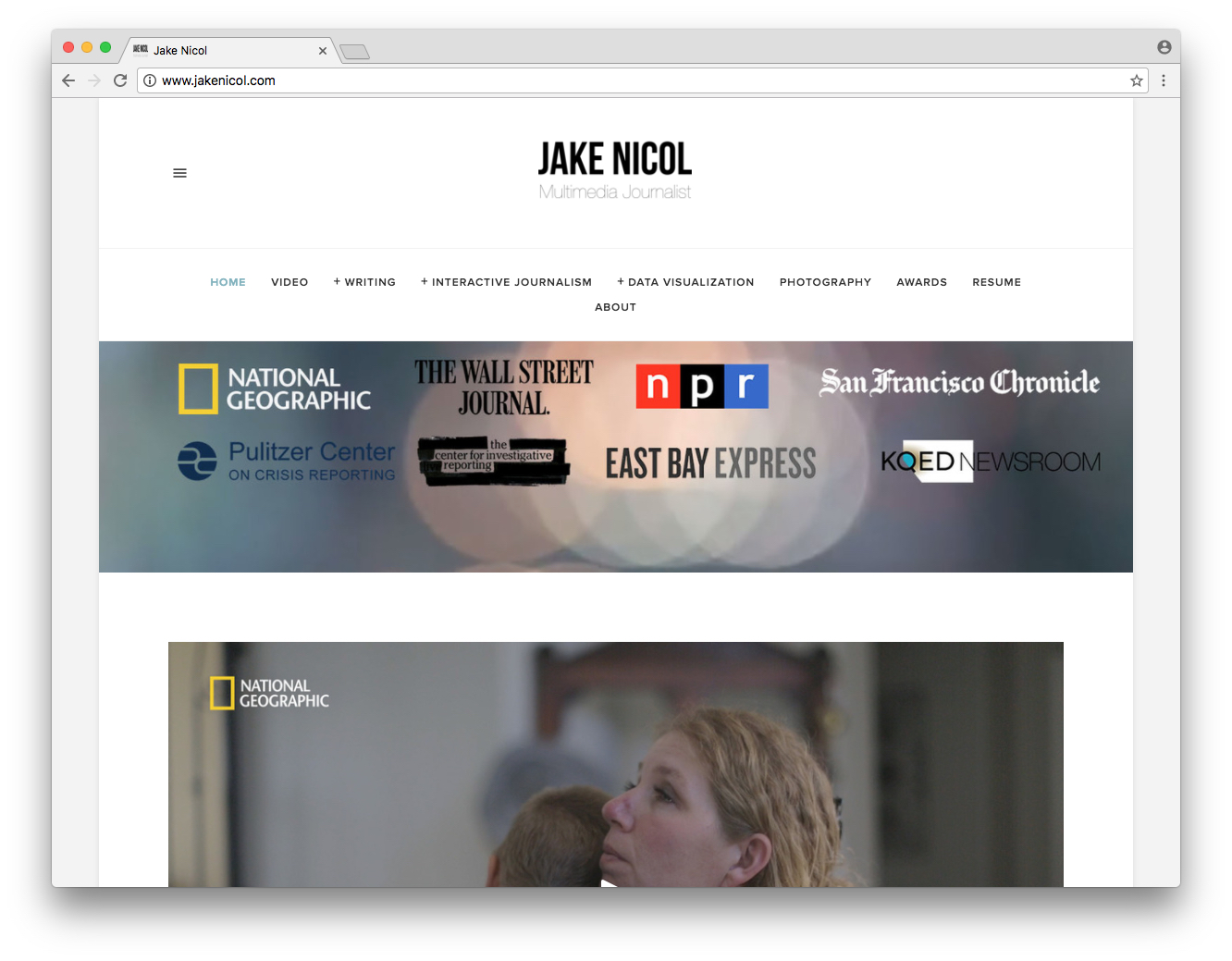Click the Jake Nicol site title

pyautogui.click(x=615, y=159)
